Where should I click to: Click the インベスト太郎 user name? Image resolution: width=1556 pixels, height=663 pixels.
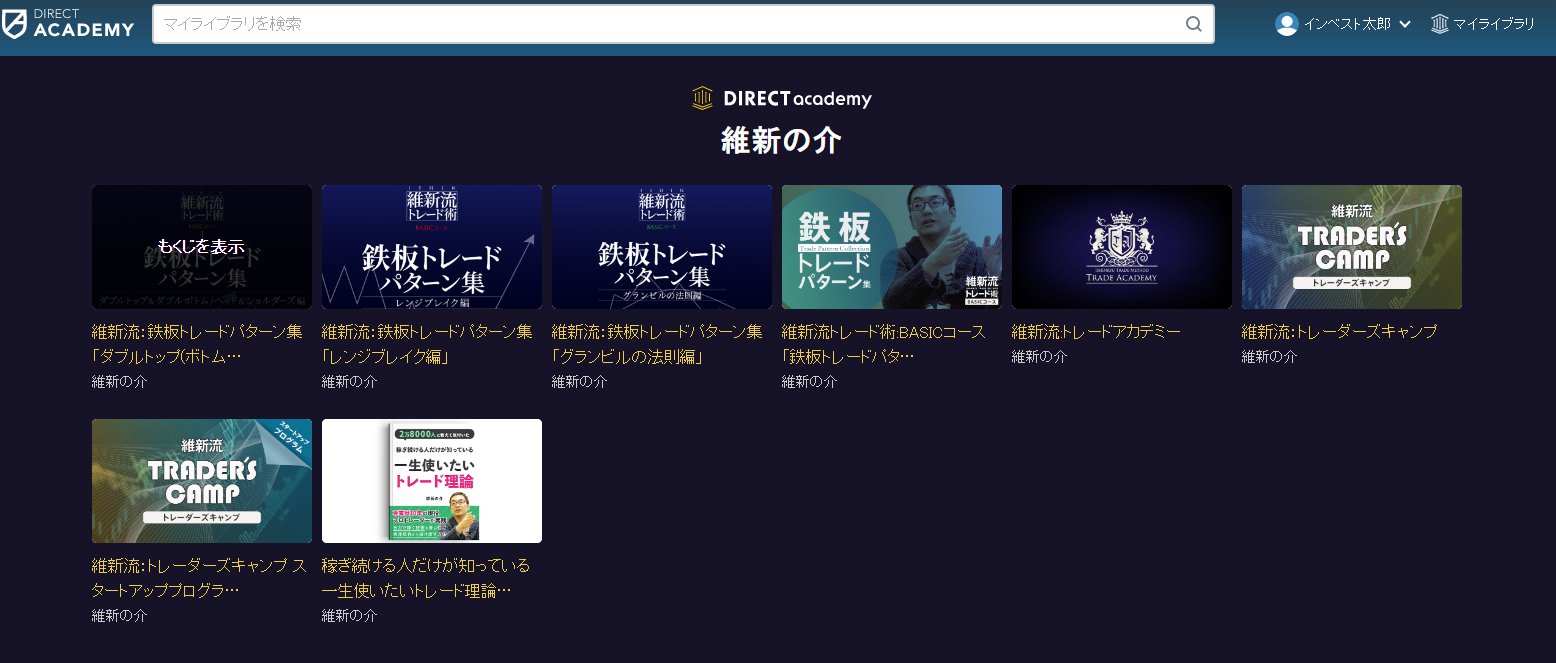coord(1347,24)
